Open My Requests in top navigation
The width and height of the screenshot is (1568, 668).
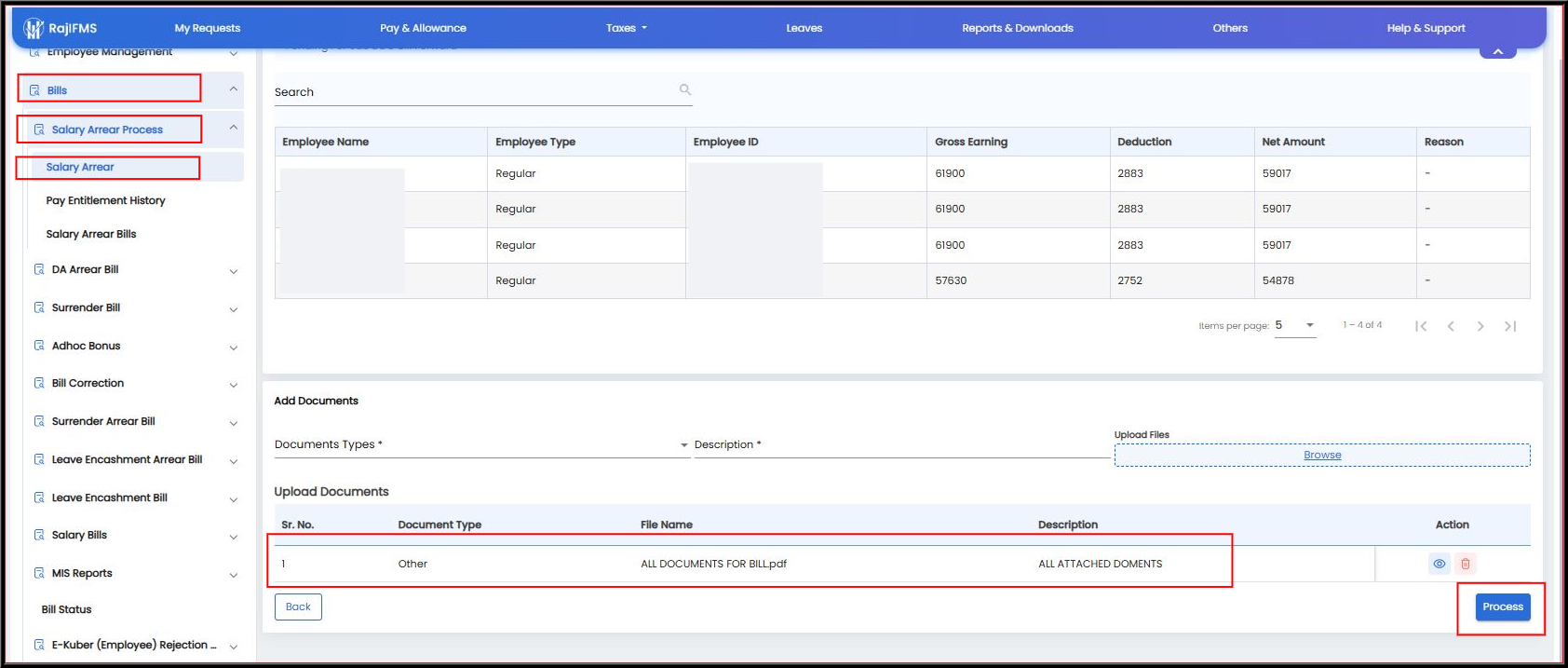[208, 28]
